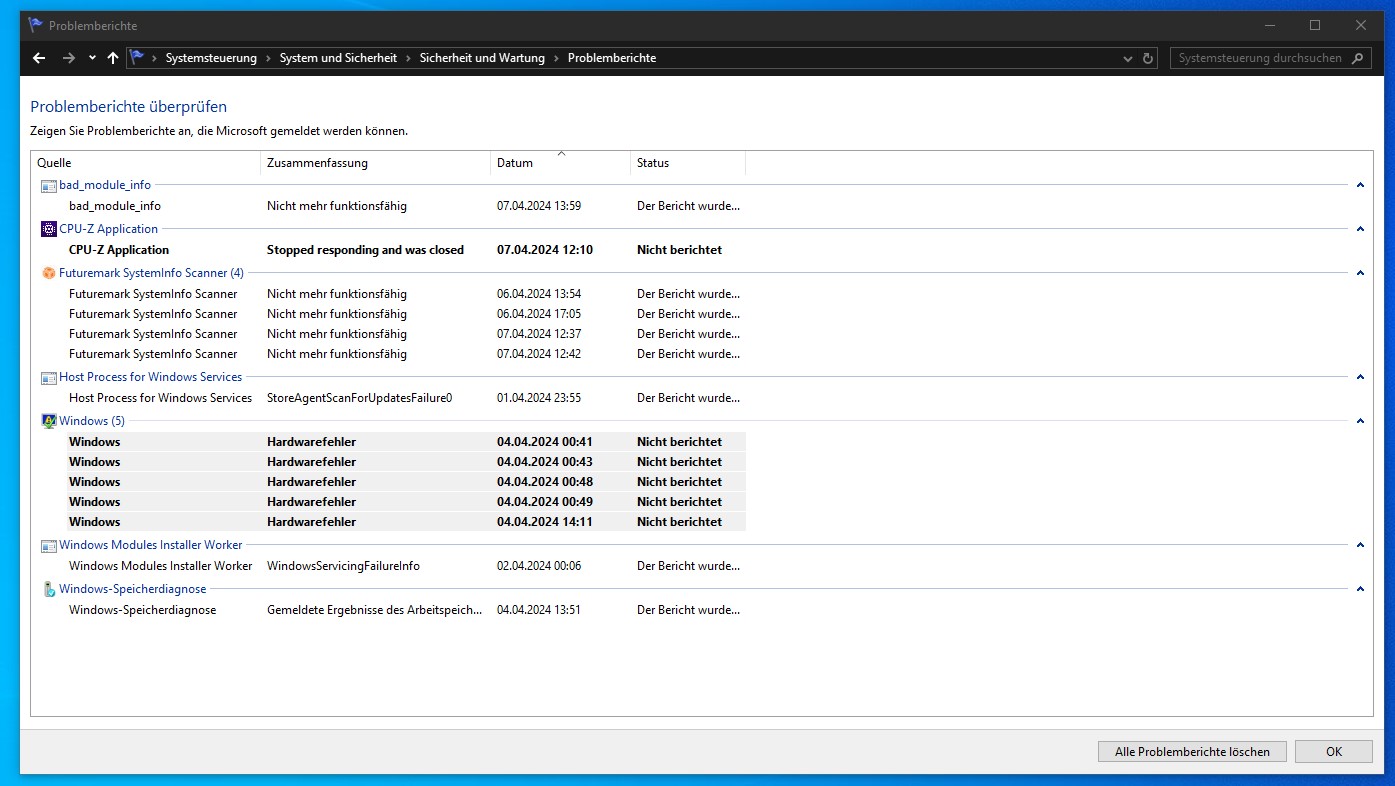Image resolution: width=1395 pixels, height=786 pixels.
Task: Select bad_module_info report from 07.04.2024 13:59
Action: click(x=406, y=206)
